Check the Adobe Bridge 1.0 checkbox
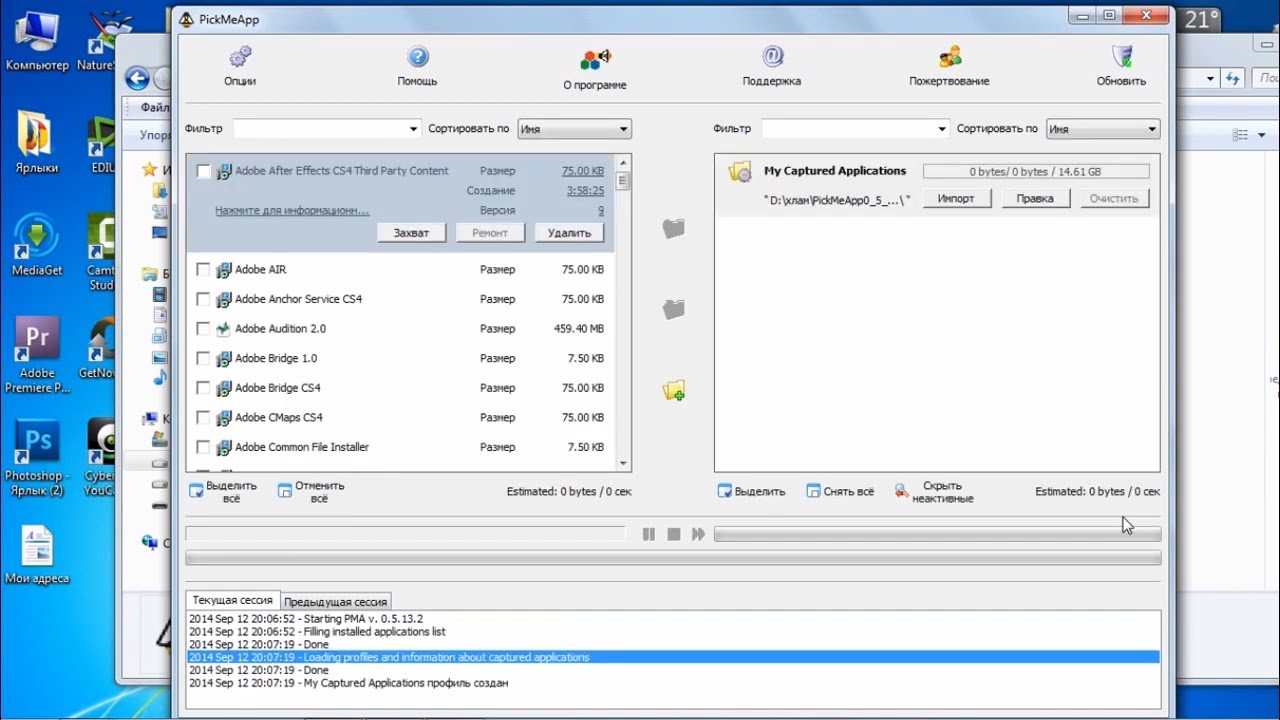 204,358
